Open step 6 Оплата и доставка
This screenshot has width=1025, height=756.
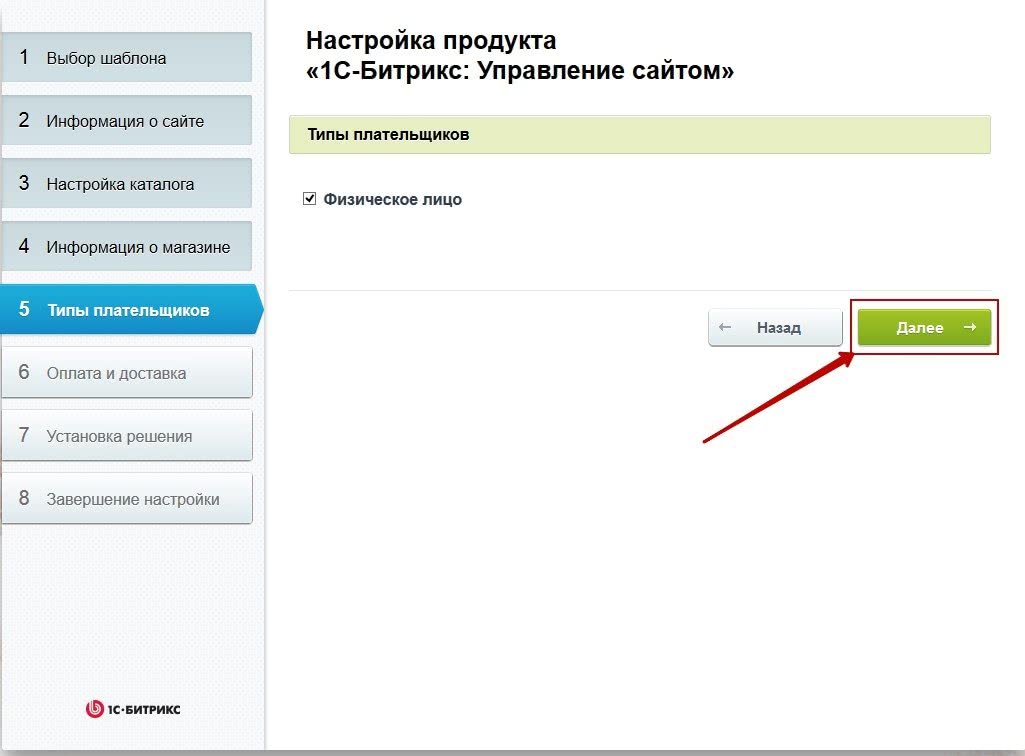click(126, 372)
